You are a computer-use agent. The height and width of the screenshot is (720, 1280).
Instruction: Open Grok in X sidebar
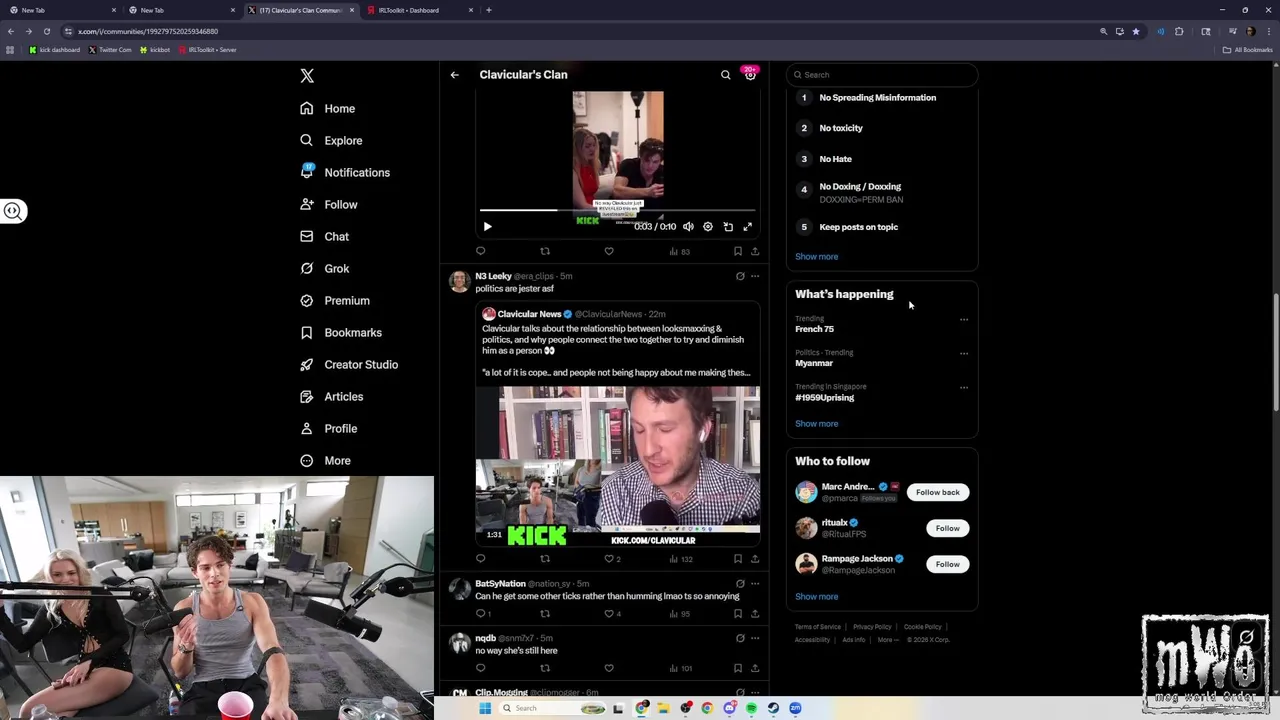(324, 268)
